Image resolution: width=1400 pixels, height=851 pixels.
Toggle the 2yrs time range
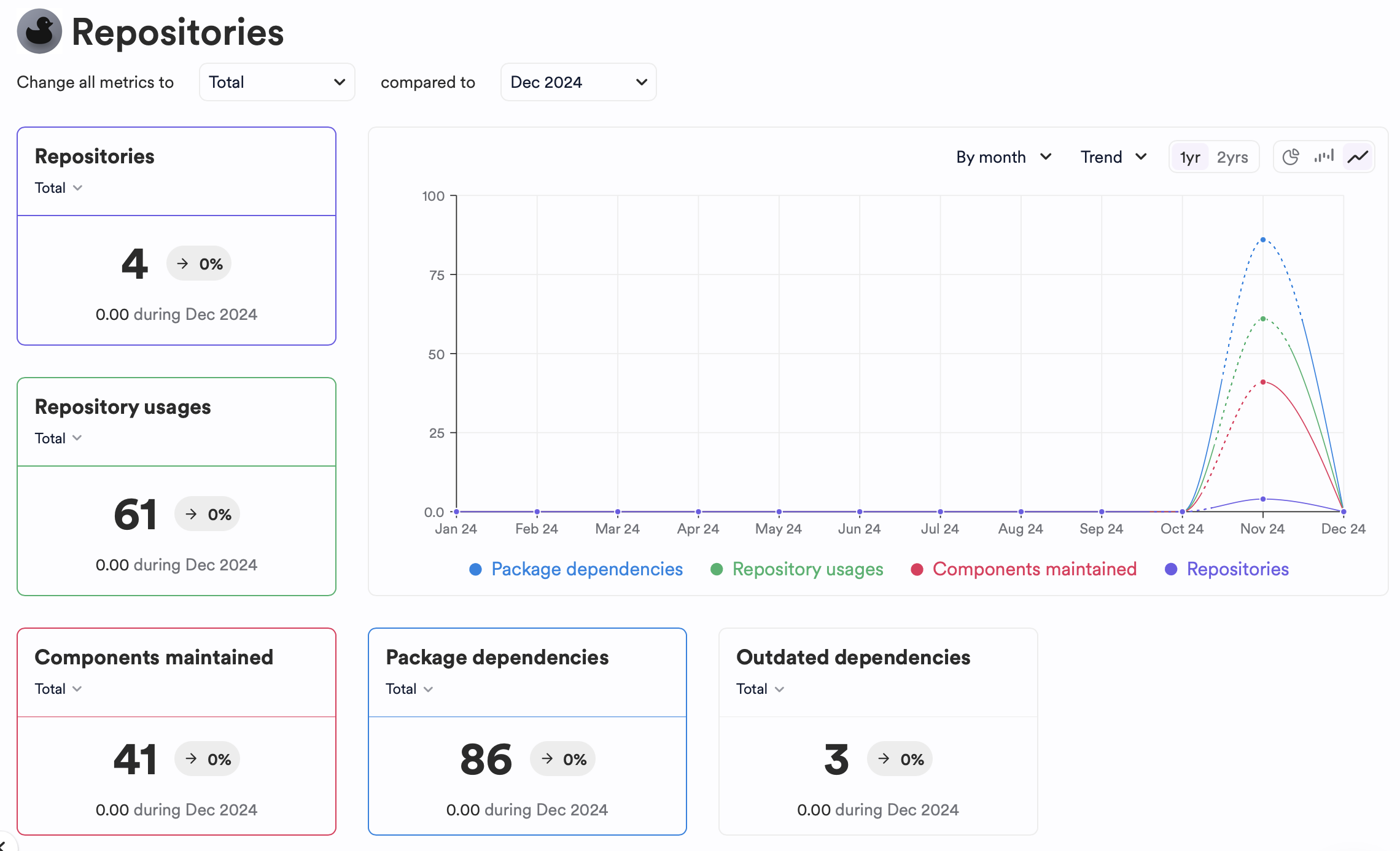coord(1232,157)
